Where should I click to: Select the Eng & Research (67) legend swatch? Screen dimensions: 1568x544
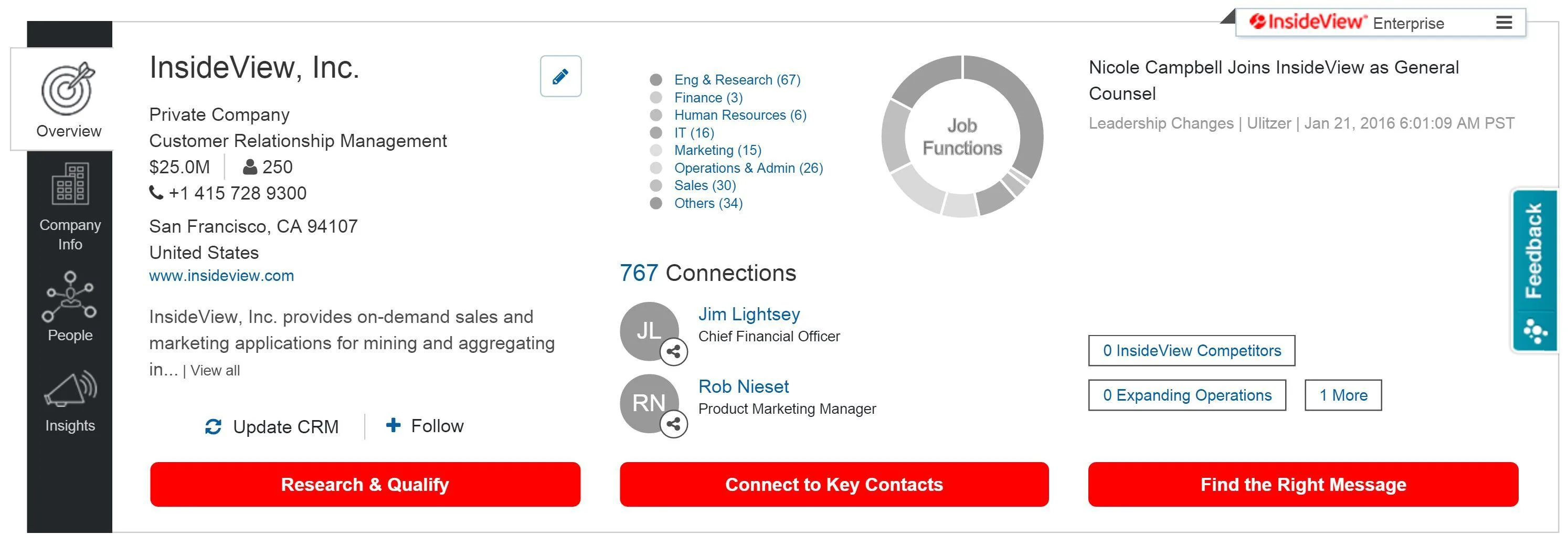(655, 80)
